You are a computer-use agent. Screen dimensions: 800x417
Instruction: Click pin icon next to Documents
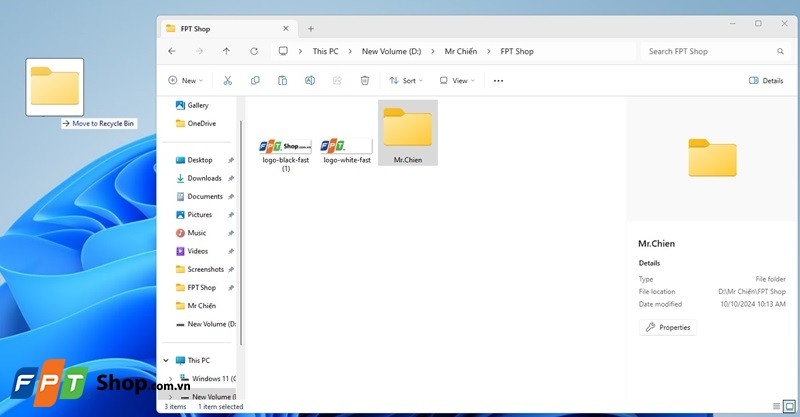coord(231,197)
